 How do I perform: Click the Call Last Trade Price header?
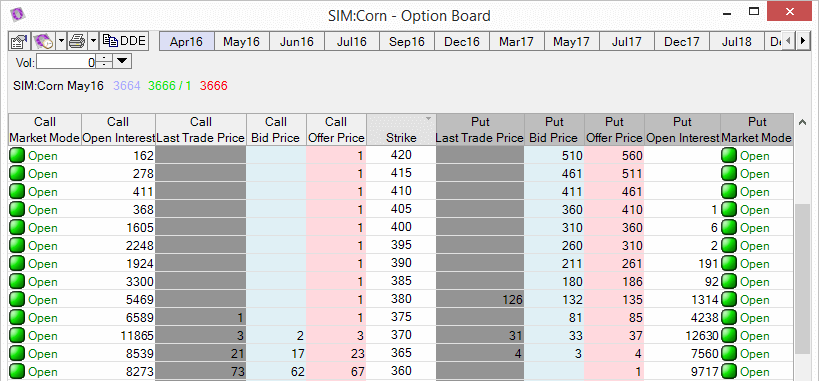click(x=201, y=130)
